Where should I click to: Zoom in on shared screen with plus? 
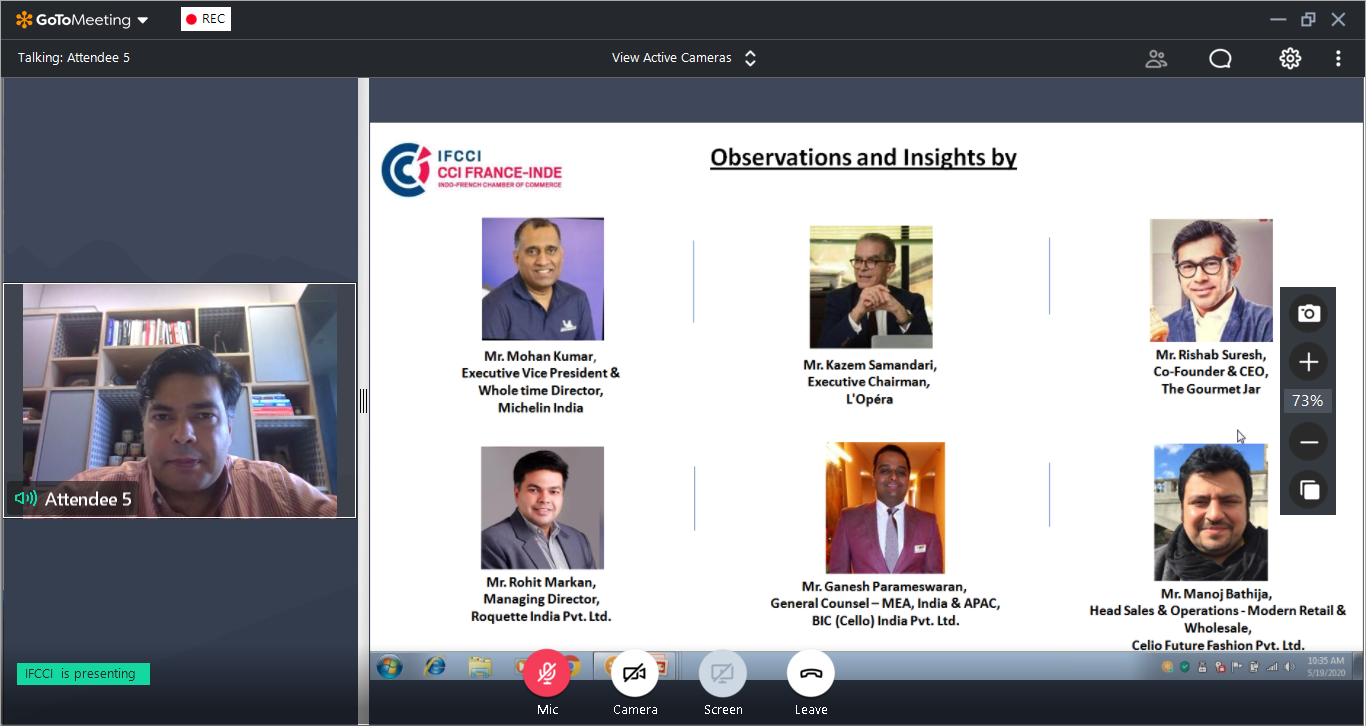click(x=1308, y=362)
